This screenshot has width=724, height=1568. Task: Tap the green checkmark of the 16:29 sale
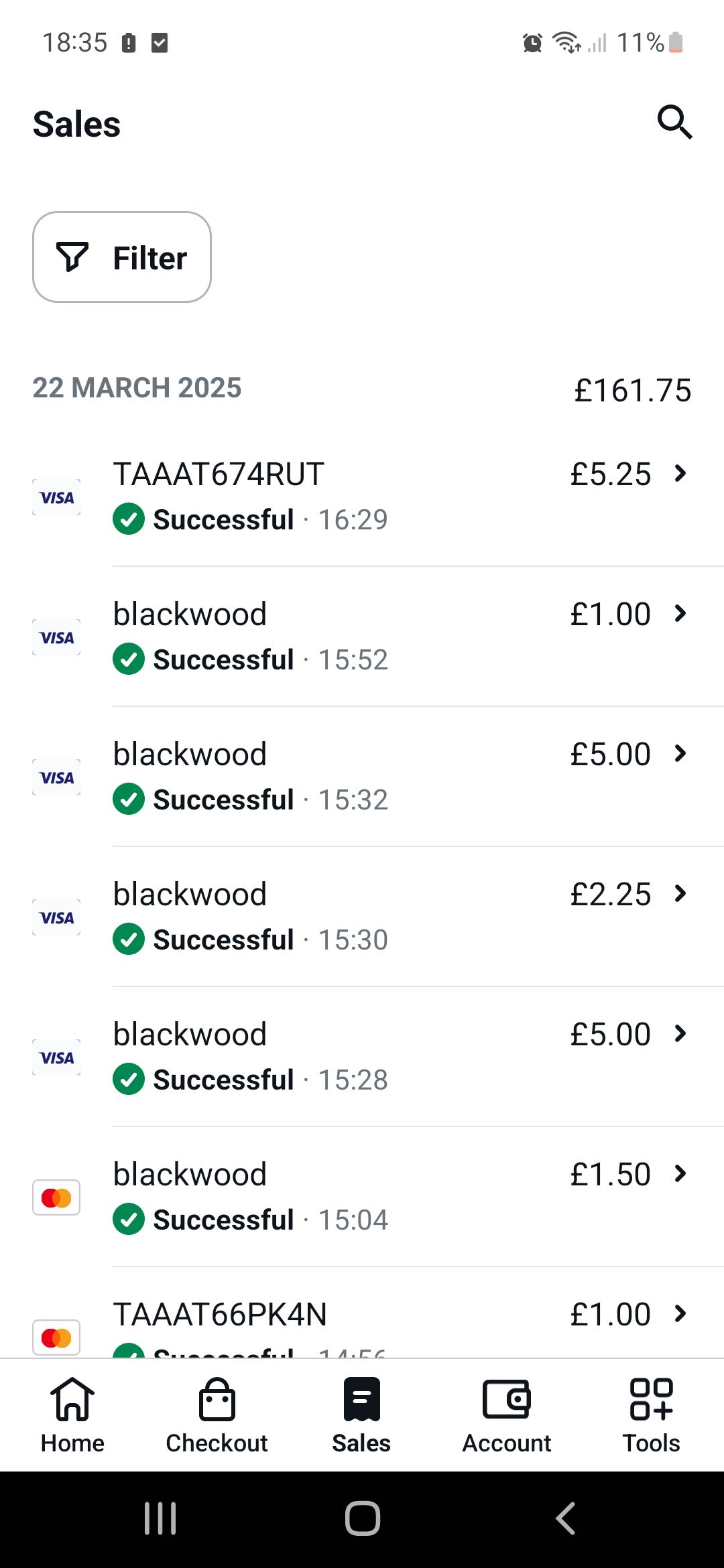[129, 519]
